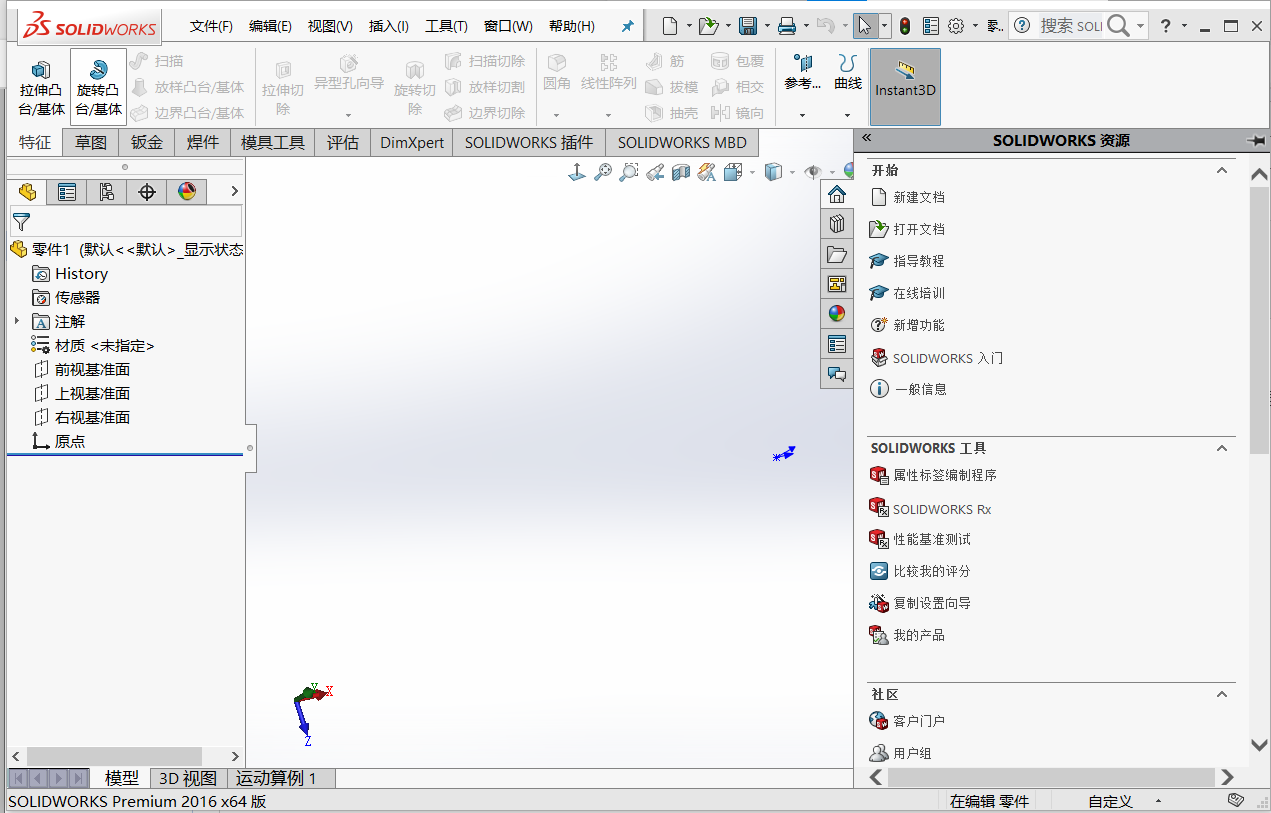Expand the 开始 section in SOLIDWORKS 资源 panel

[1222, 170]
